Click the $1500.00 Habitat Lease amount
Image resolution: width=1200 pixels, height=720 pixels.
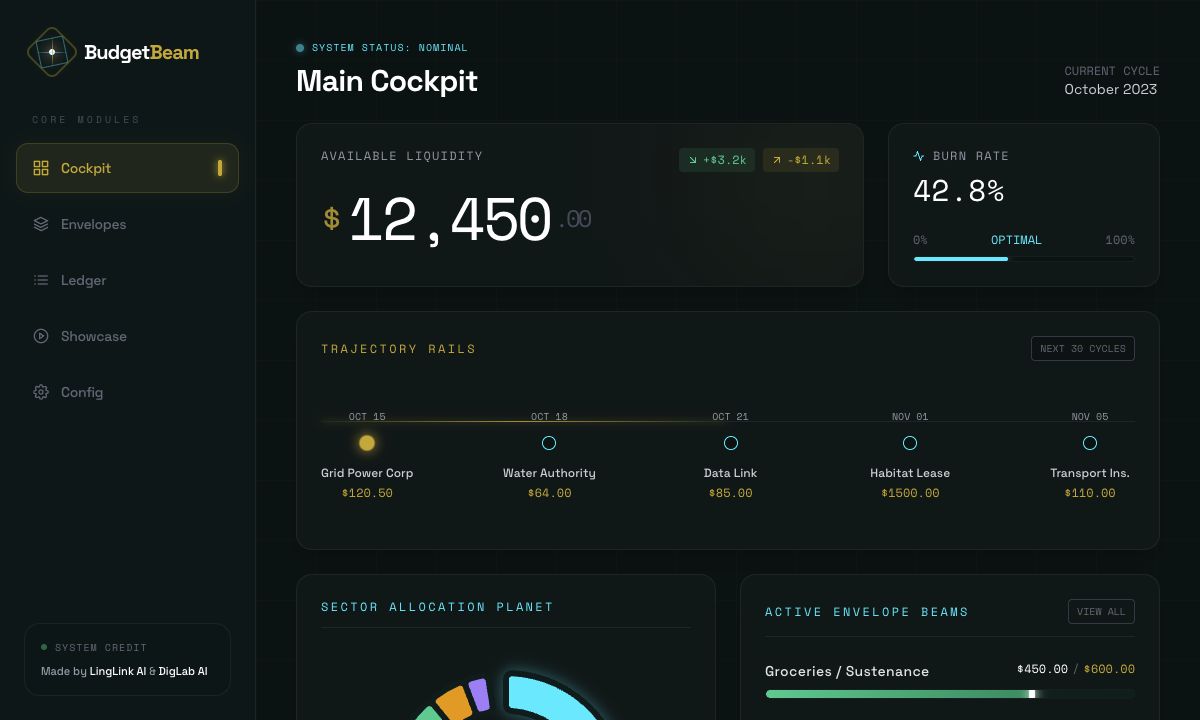click(910, 493)
